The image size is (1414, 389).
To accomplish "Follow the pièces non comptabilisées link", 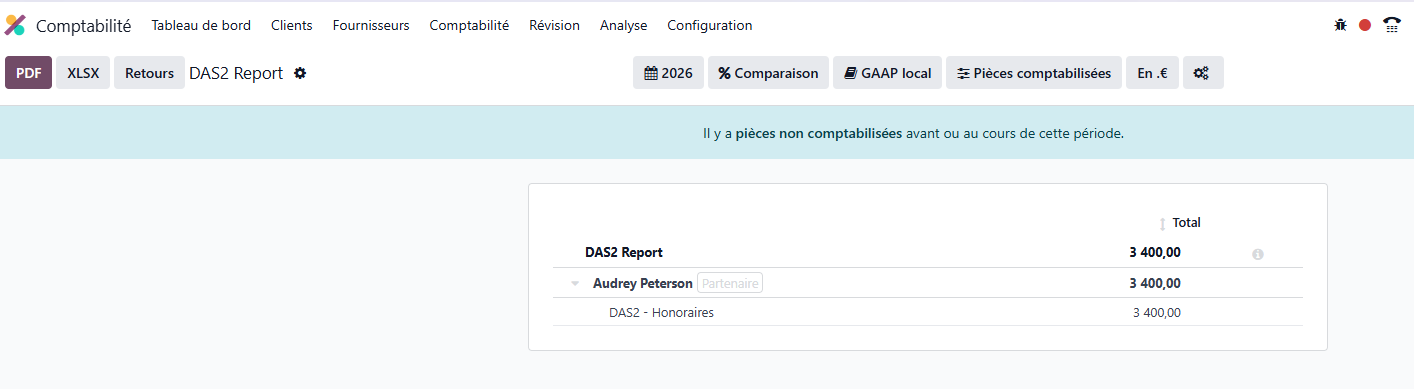I will [x=819, y=133].
